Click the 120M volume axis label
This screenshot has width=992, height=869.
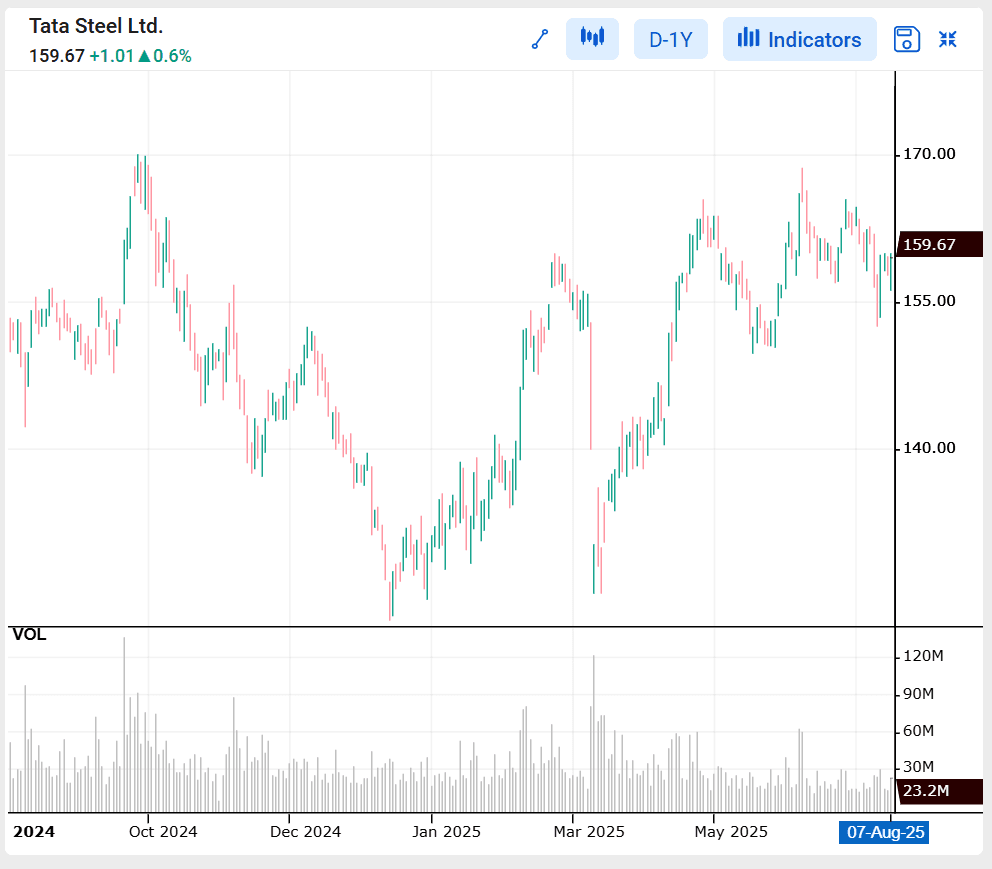click(923, 656)
